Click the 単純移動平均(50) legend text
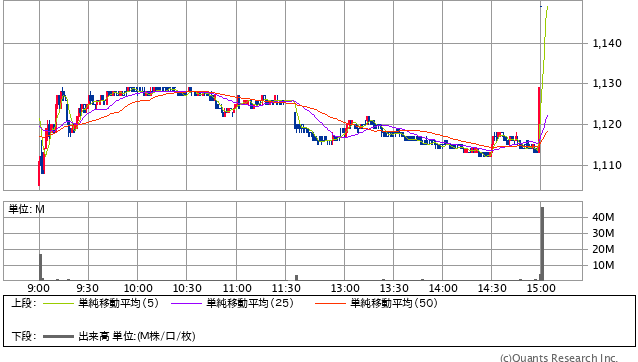The height and width of the screenshot is (362, 638). point(394,303)
